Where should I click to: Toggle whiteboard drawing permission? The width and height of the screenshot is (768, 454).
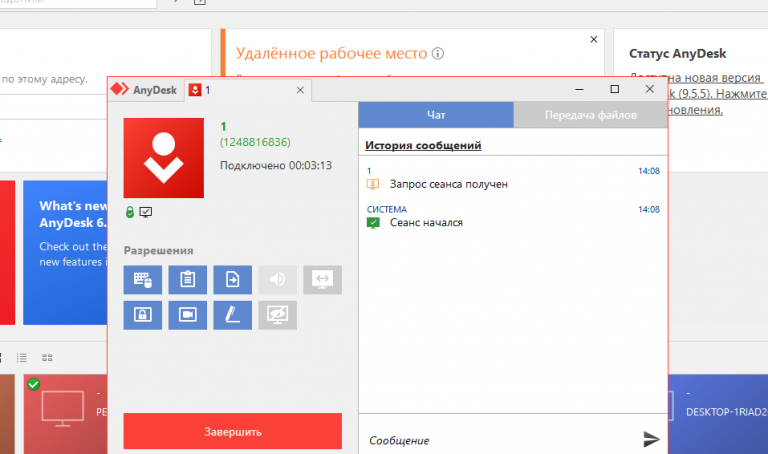(x=233, y=315)
